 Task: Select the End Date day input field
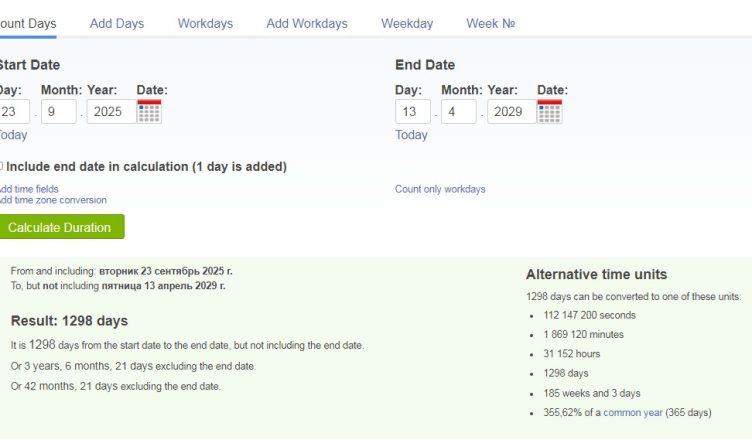(x=412, y=111)
